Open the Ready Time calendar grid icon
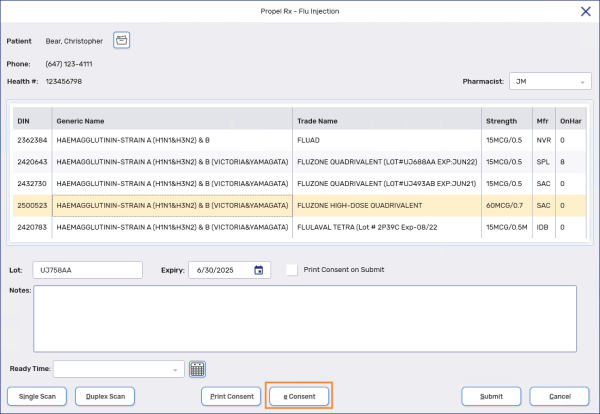Screen dimensions: 600x414 click(197, 369)
